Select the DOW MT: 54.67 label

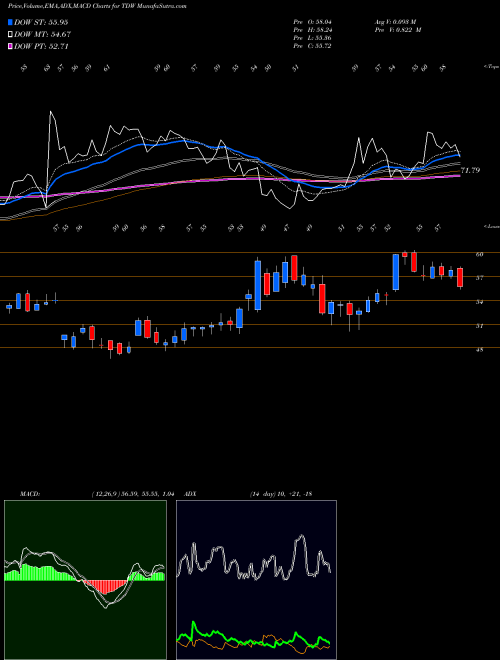coord(42,35)
